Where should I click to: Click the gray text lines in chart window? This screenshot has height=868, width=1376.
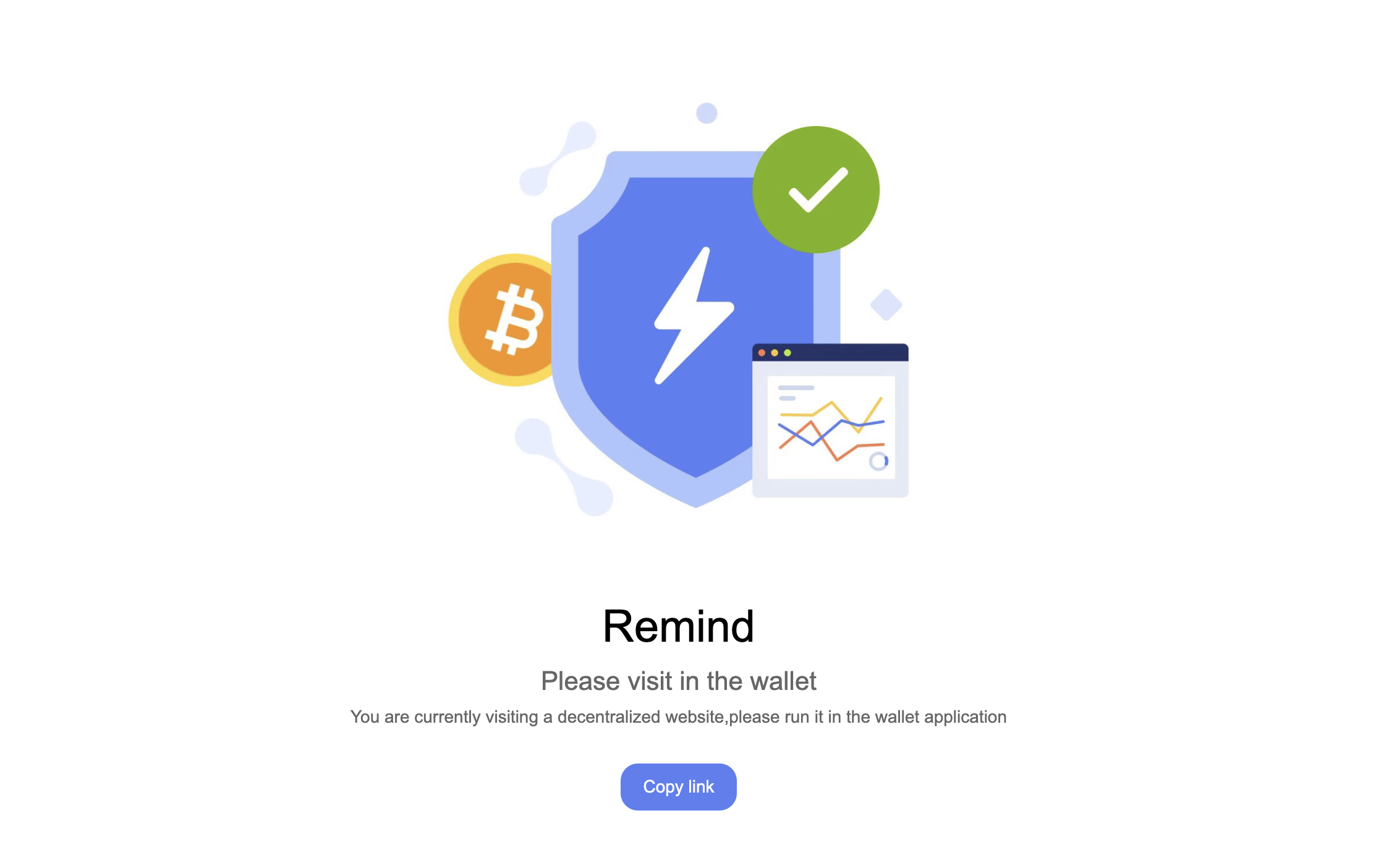tap(796, 393)
